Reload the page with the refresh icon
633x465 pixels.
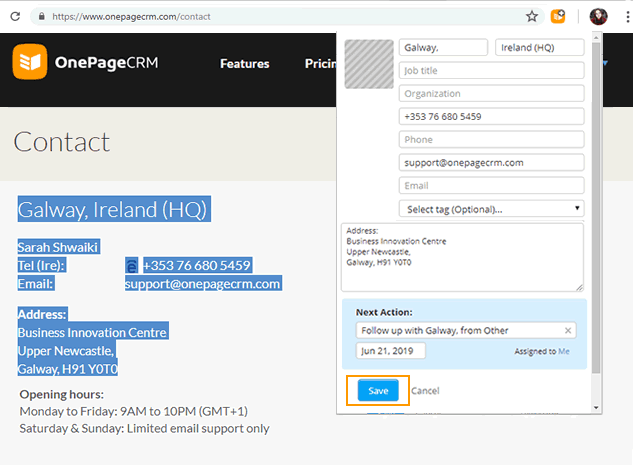pyautogui.click(x=15, y=17)
